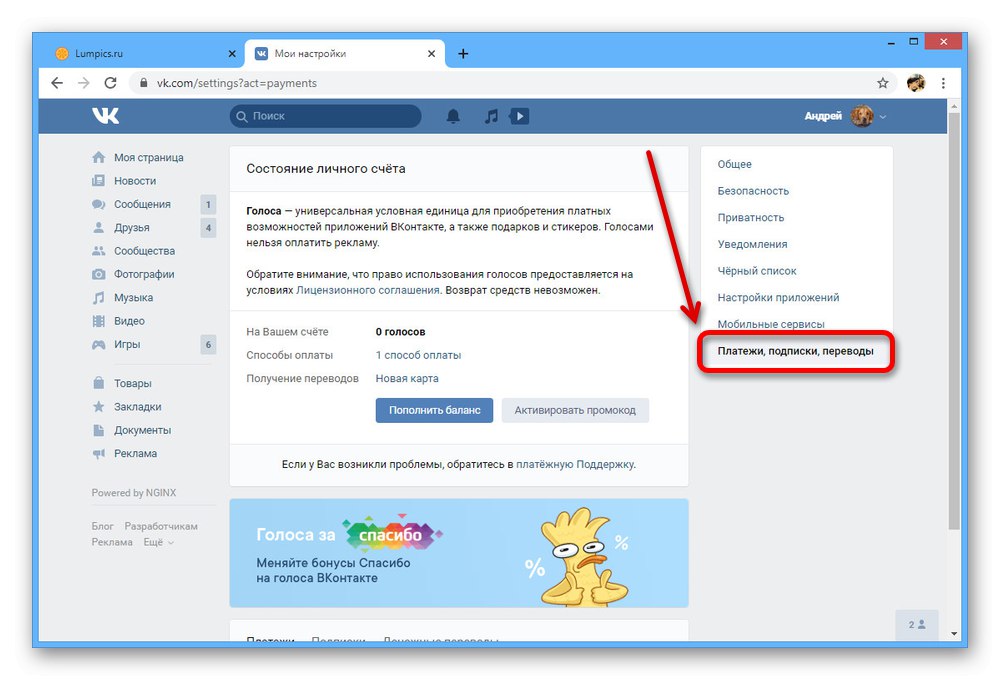Close the Мои настройки tab
Image resolution: width=1000 pixels, height=680 pixels.
431,54
